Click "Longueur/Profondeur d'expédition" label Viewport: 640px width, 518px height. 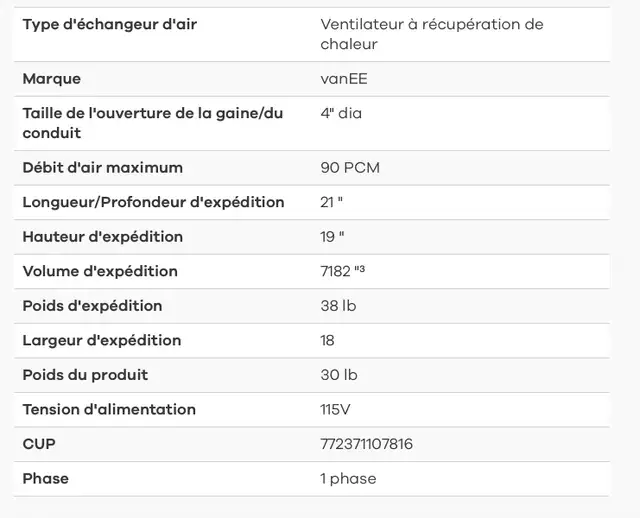[x=153, y=202]
